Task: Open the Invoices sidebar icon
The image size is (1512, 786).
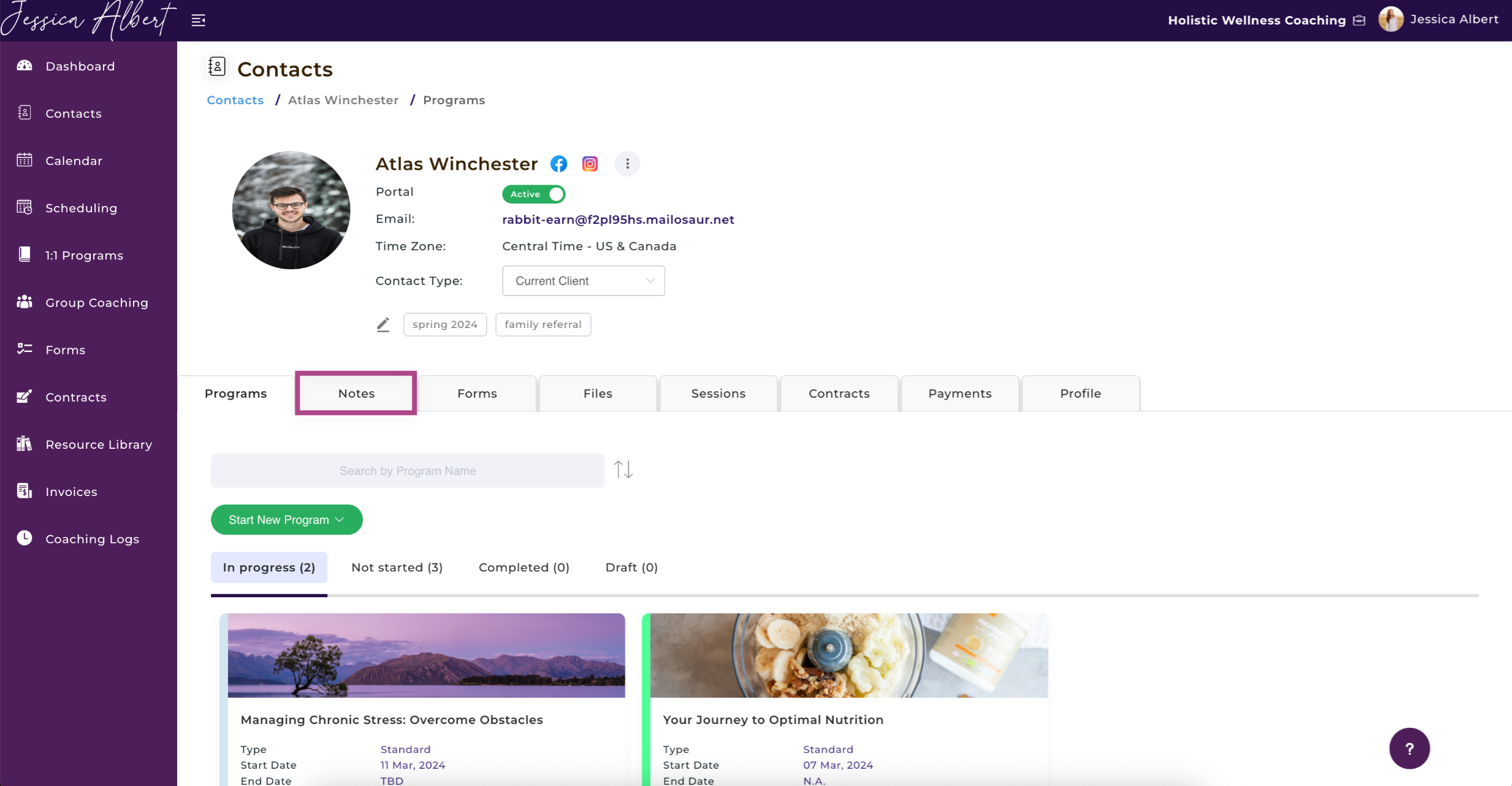Action: [25, 491]
